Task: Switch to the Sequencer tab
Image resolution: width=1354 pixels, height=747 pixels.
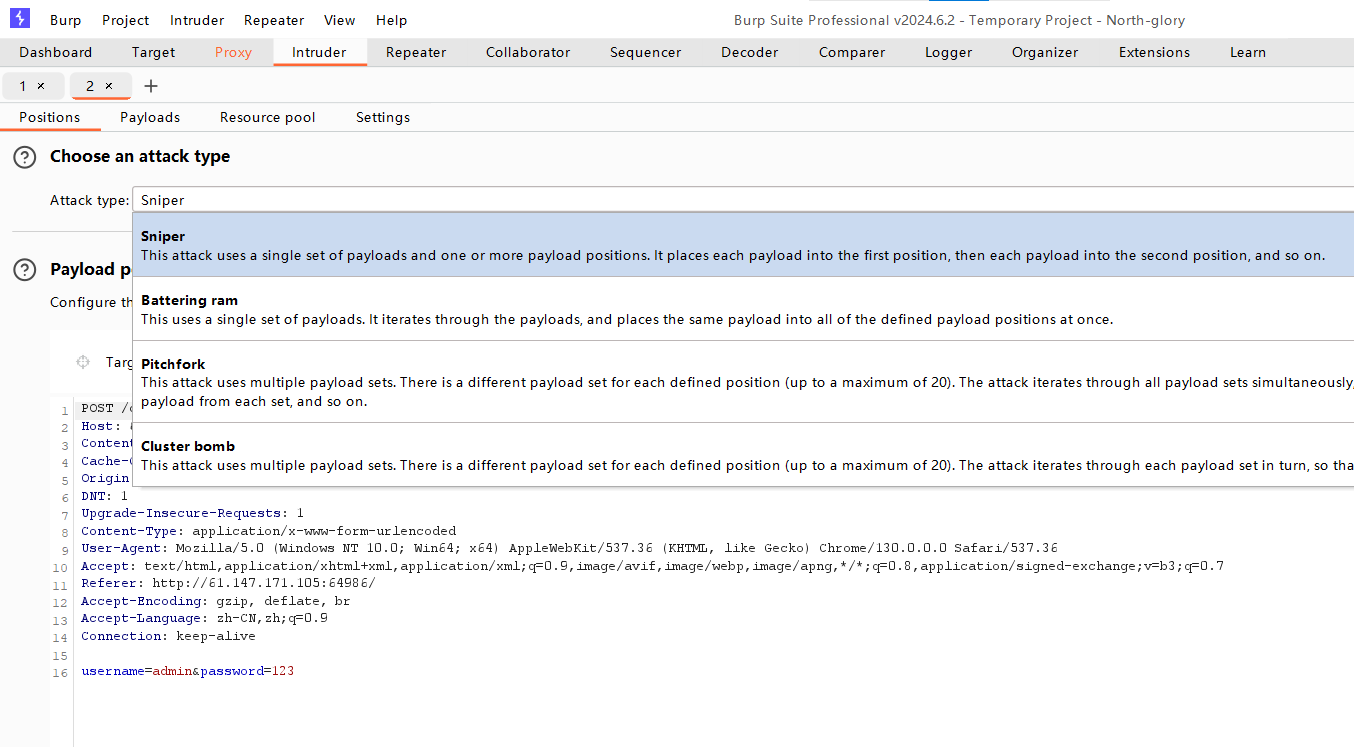Action: coord(645,53)
